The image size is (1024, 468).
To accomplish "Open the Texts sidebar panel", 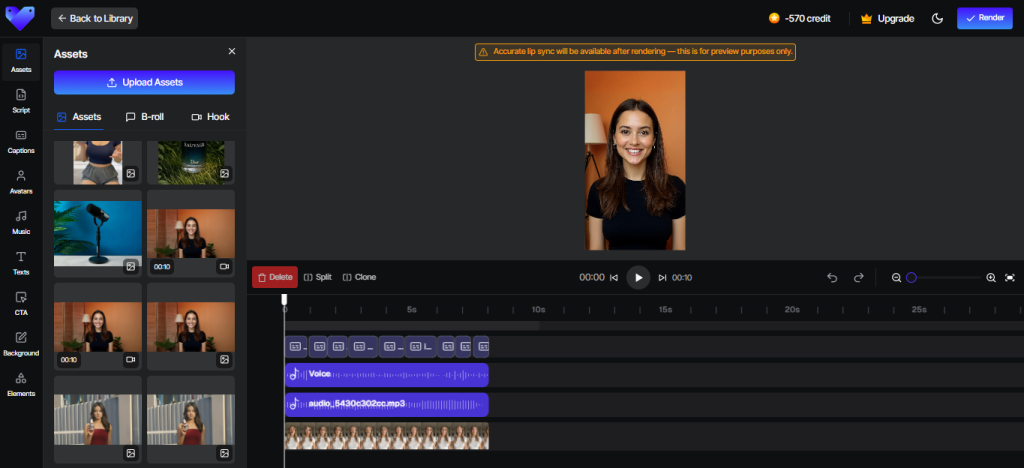I will pos(21,263).
